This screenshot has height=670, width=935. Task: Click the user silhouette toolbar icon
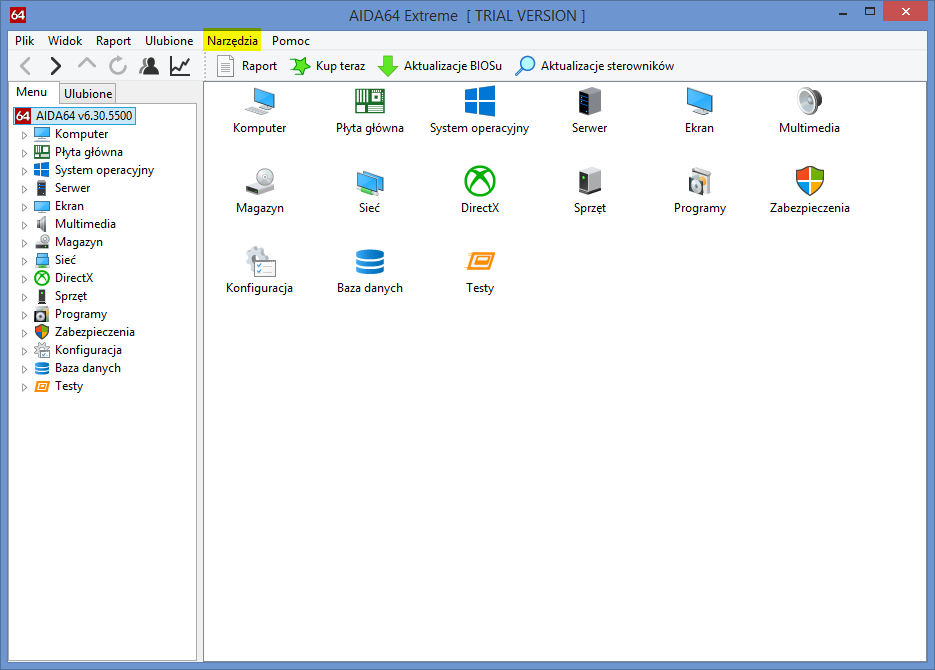(149, 66)
